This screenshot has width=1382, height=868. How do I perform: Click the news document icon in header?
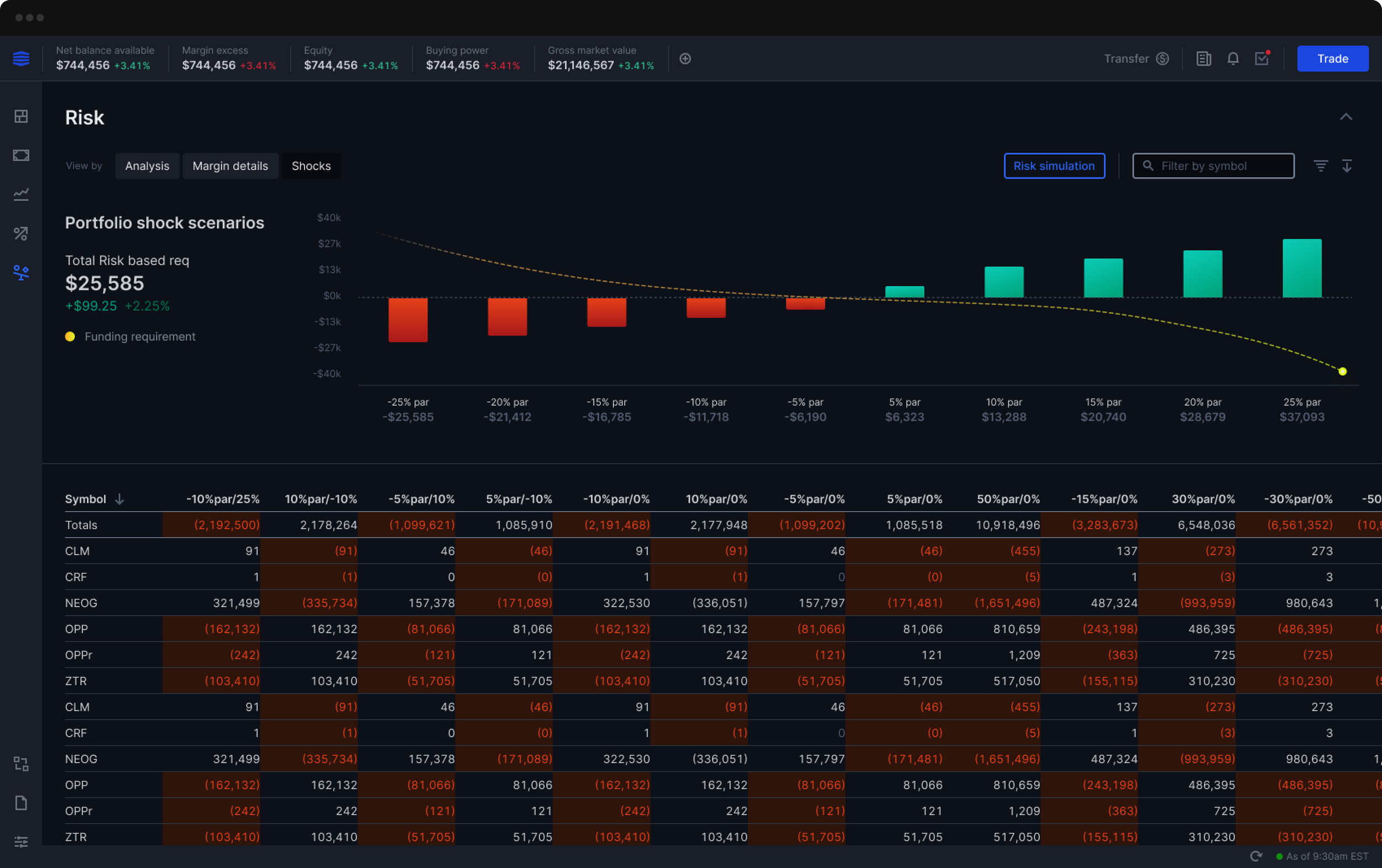[x=1203, y=59]
